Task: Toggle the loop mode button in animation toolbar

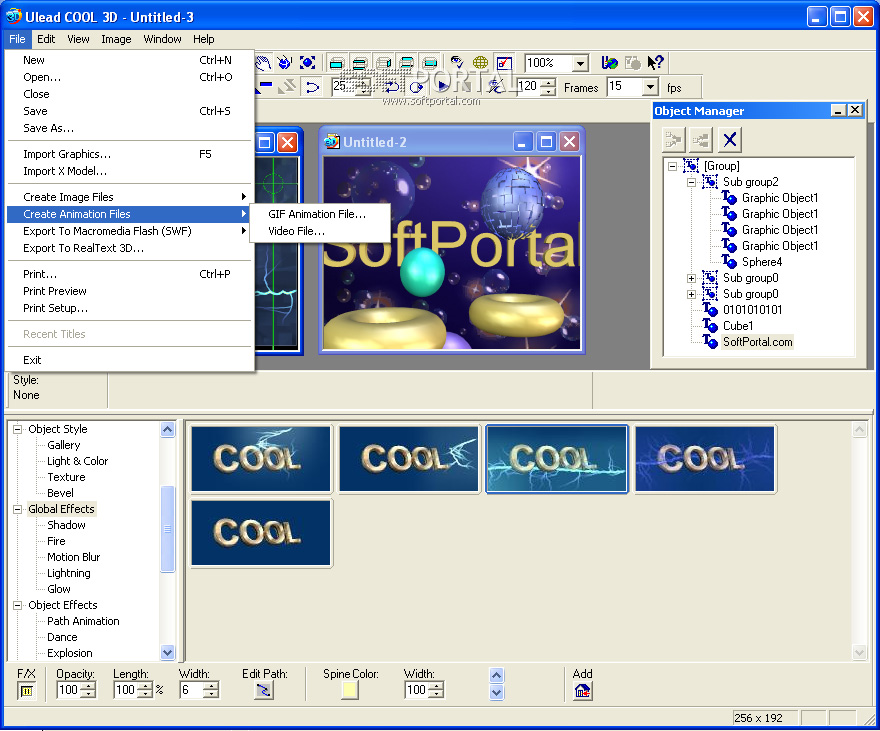Action: [x=392, y=87]
